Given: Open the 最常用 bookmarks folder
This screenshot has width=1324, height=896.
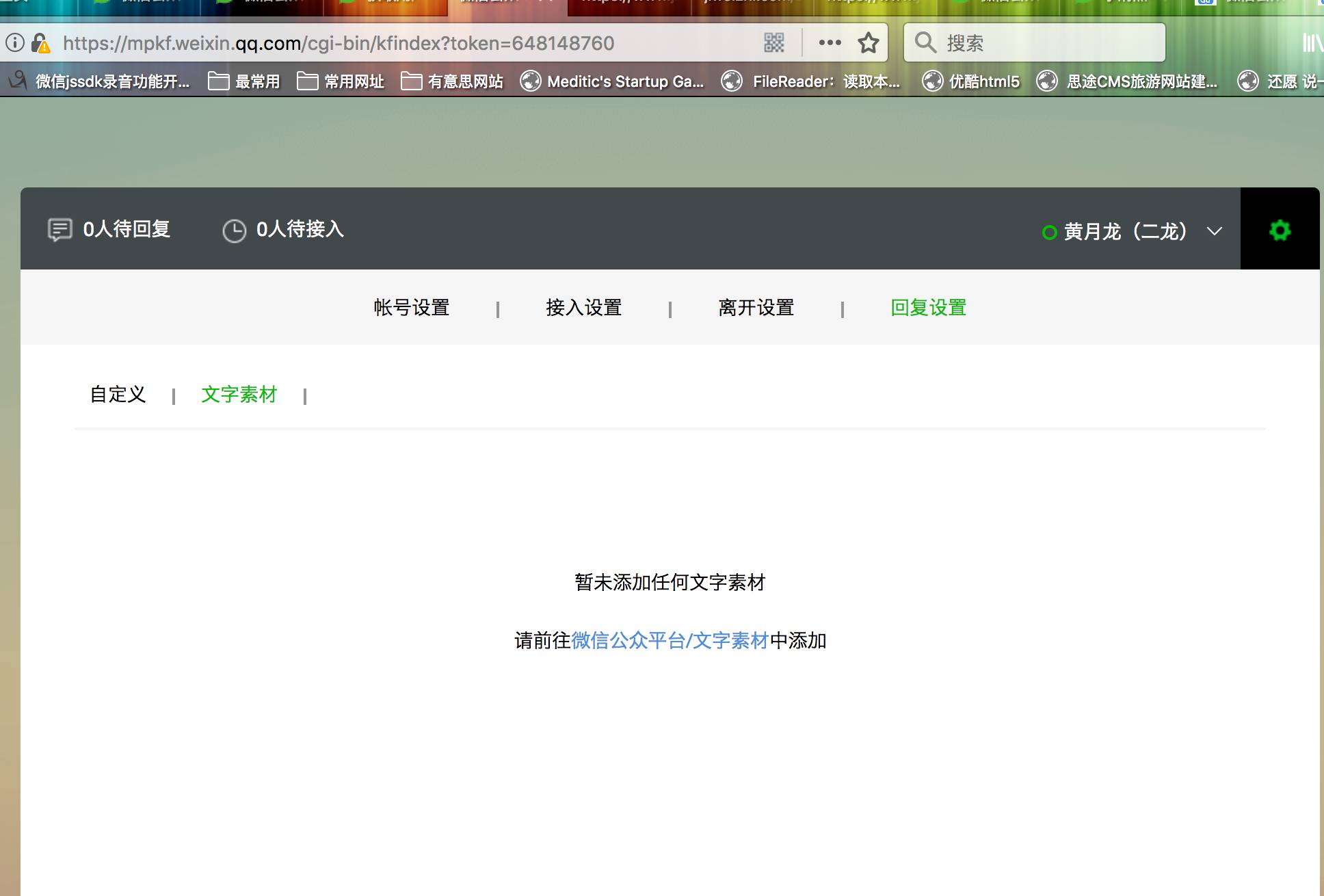Looking at the screenshot, I should tap(244, 81).
